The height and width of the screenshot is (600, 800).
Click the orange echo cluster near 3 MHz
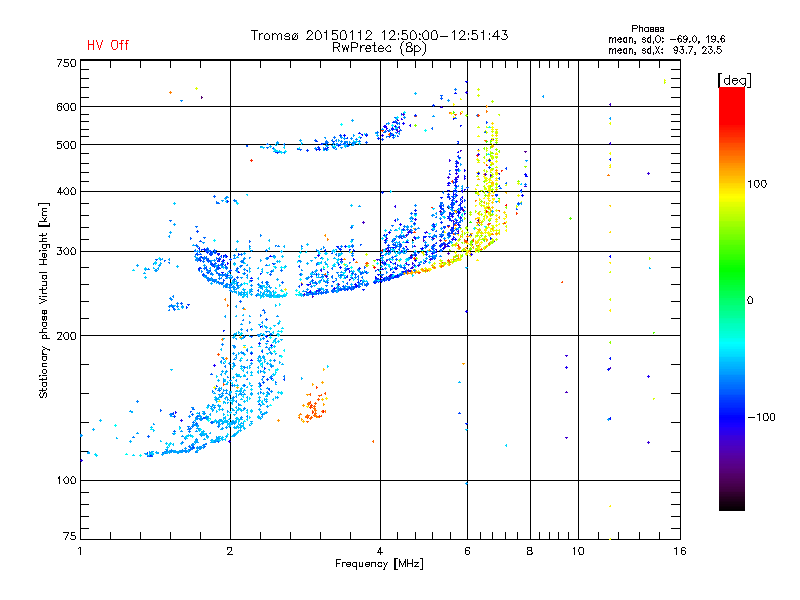pyautogui.click(x=313, y=403)
